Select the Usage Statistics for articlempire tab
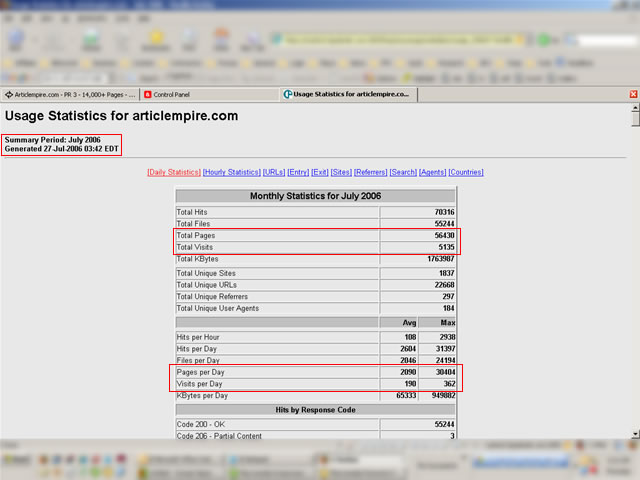Image resolution: width=640 pixels, height=480 pixels. pyautogui.click(x=348, y=94)
